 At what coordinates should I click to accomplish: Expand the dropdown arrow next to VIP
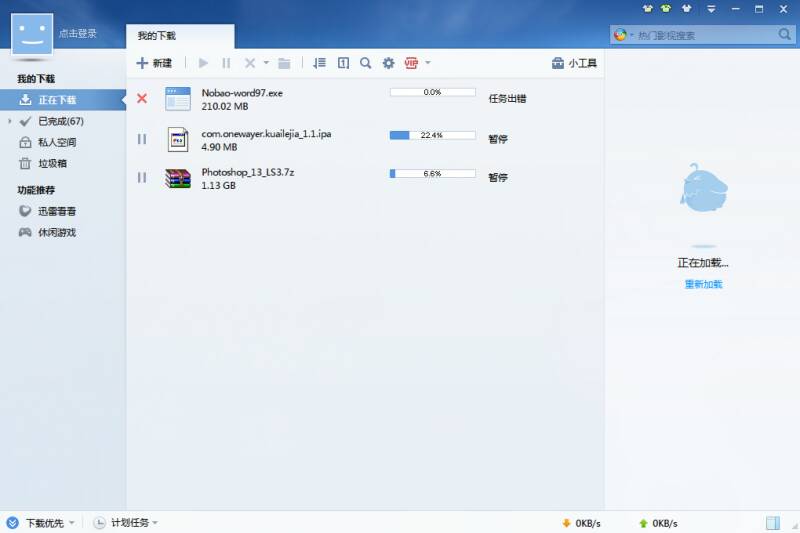428,63
